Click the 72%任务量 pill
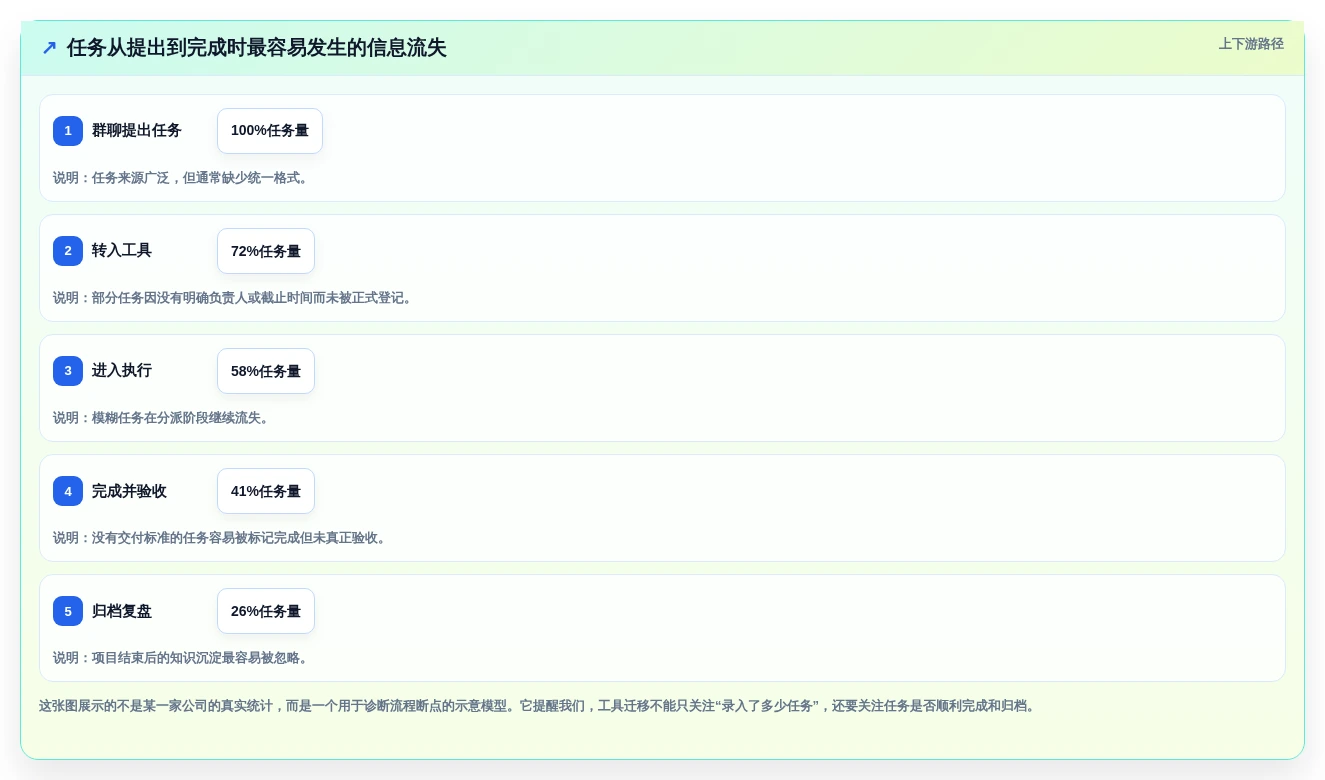 266,251
